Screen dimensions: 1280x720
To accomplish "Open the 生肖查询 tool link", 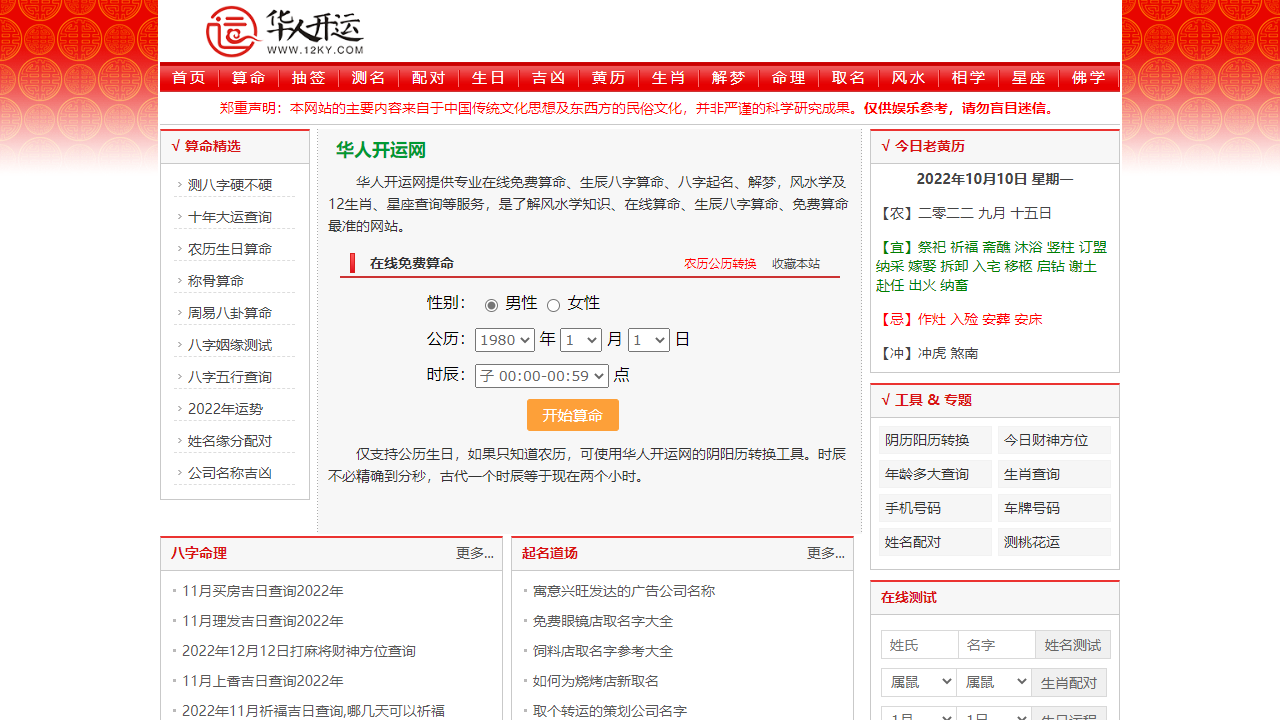I will point(1054,474).
